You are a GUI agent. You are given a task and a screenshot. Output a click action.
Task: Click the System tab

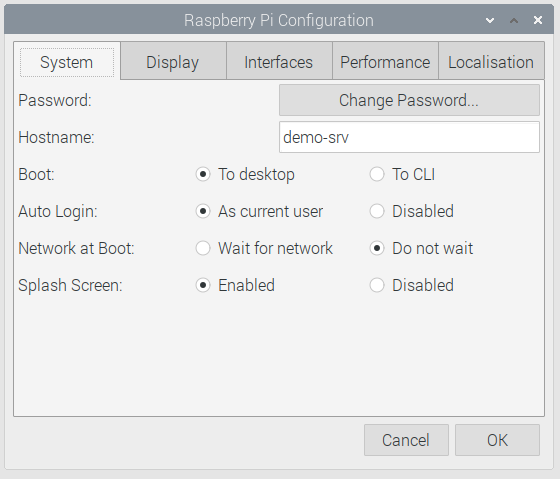coord(67,62)
